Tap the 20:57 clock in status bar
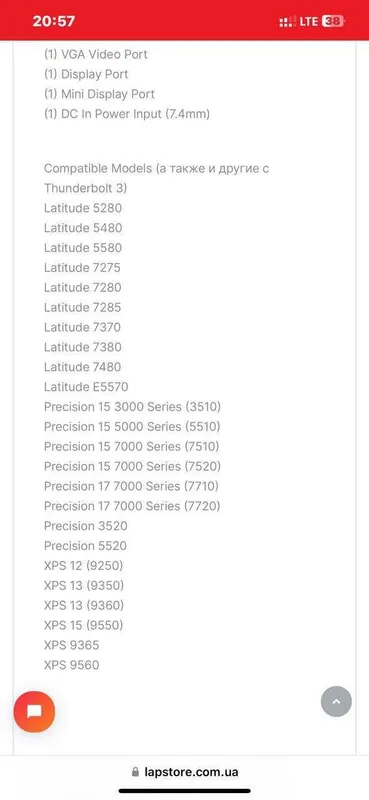Viewport: 369px width, 800px height. coord(54,21)
